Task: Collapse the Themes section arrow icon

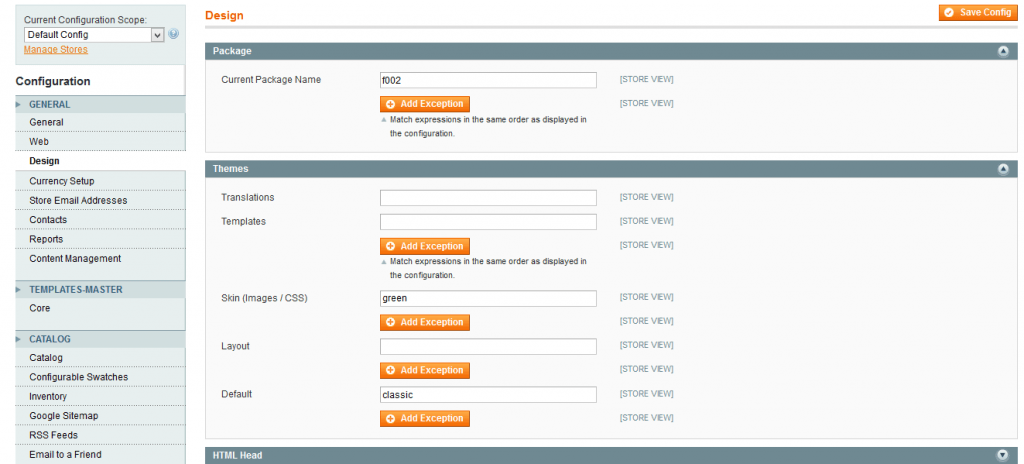Action: pos(1003,169)
